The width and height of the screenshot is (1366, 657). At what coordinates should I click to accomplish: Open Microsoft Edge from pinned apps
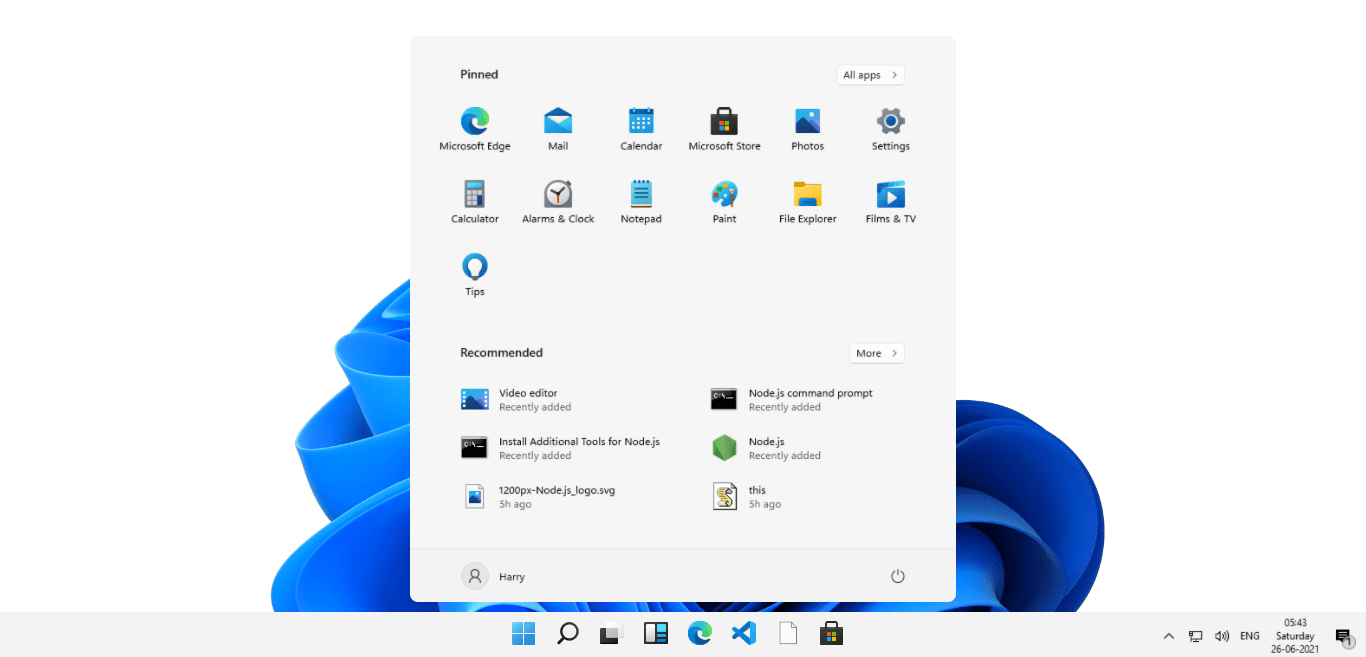474,120
